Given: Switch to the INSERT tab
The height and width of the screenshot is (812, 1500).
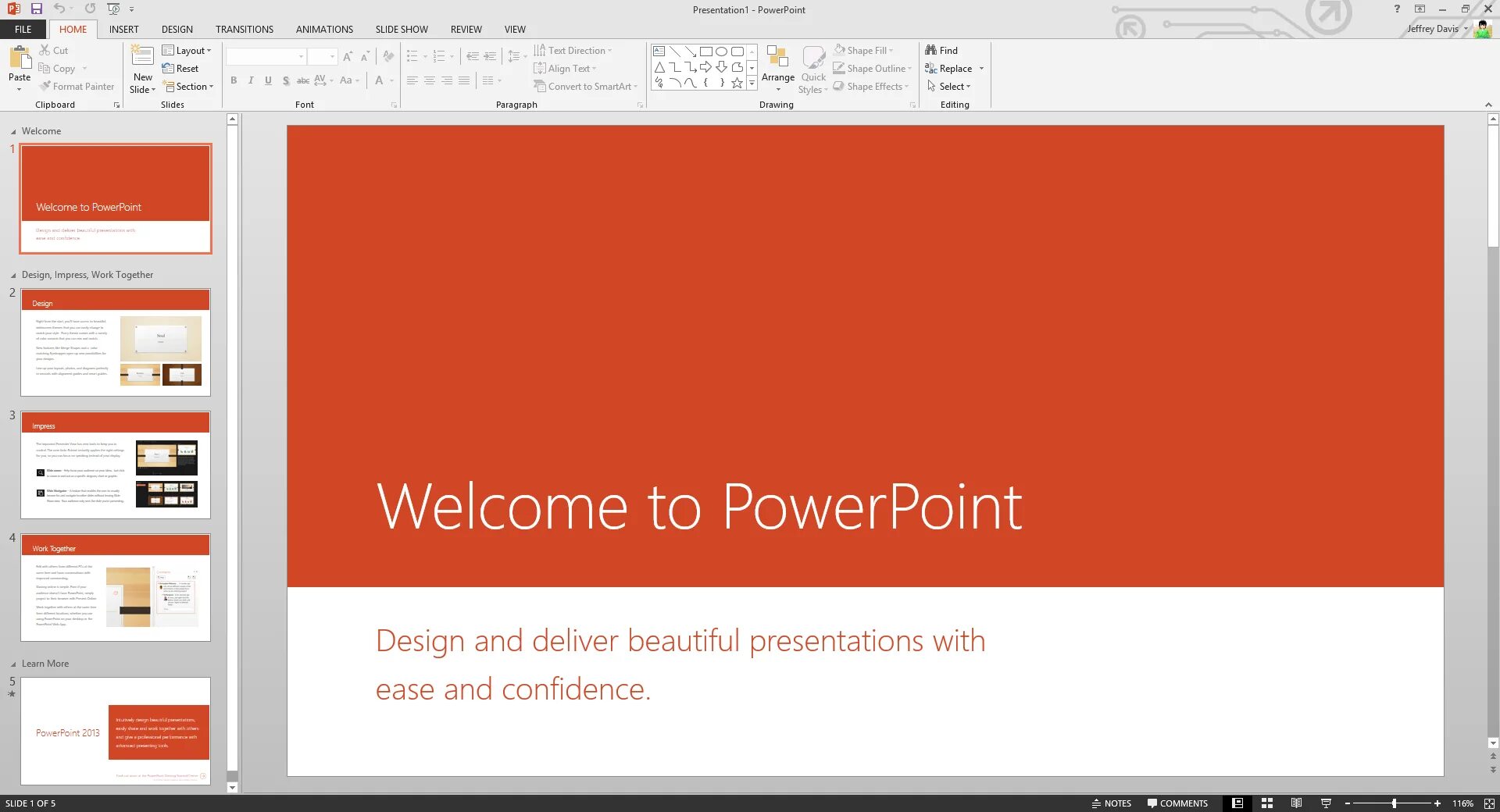Looking at the screenshot, I should point(123,30).
